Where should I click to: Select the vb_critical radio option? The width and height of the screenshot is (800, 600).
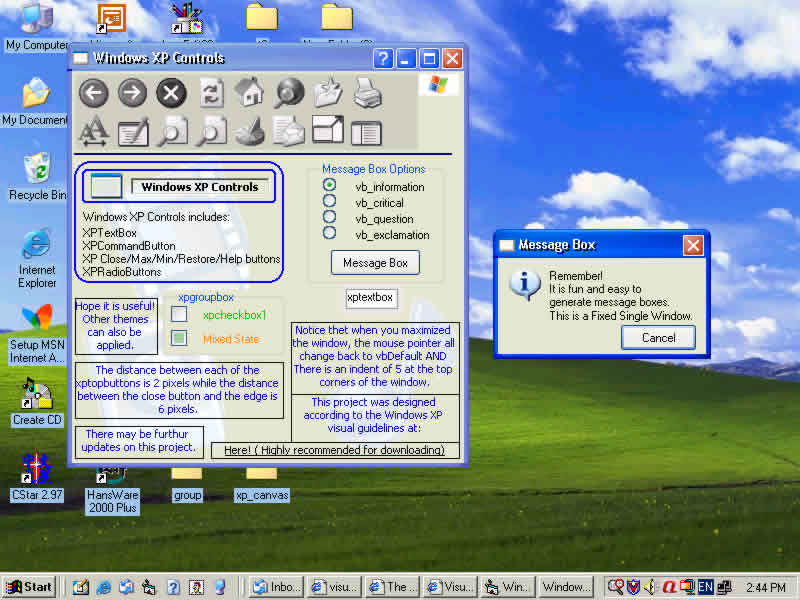(329, 202)
